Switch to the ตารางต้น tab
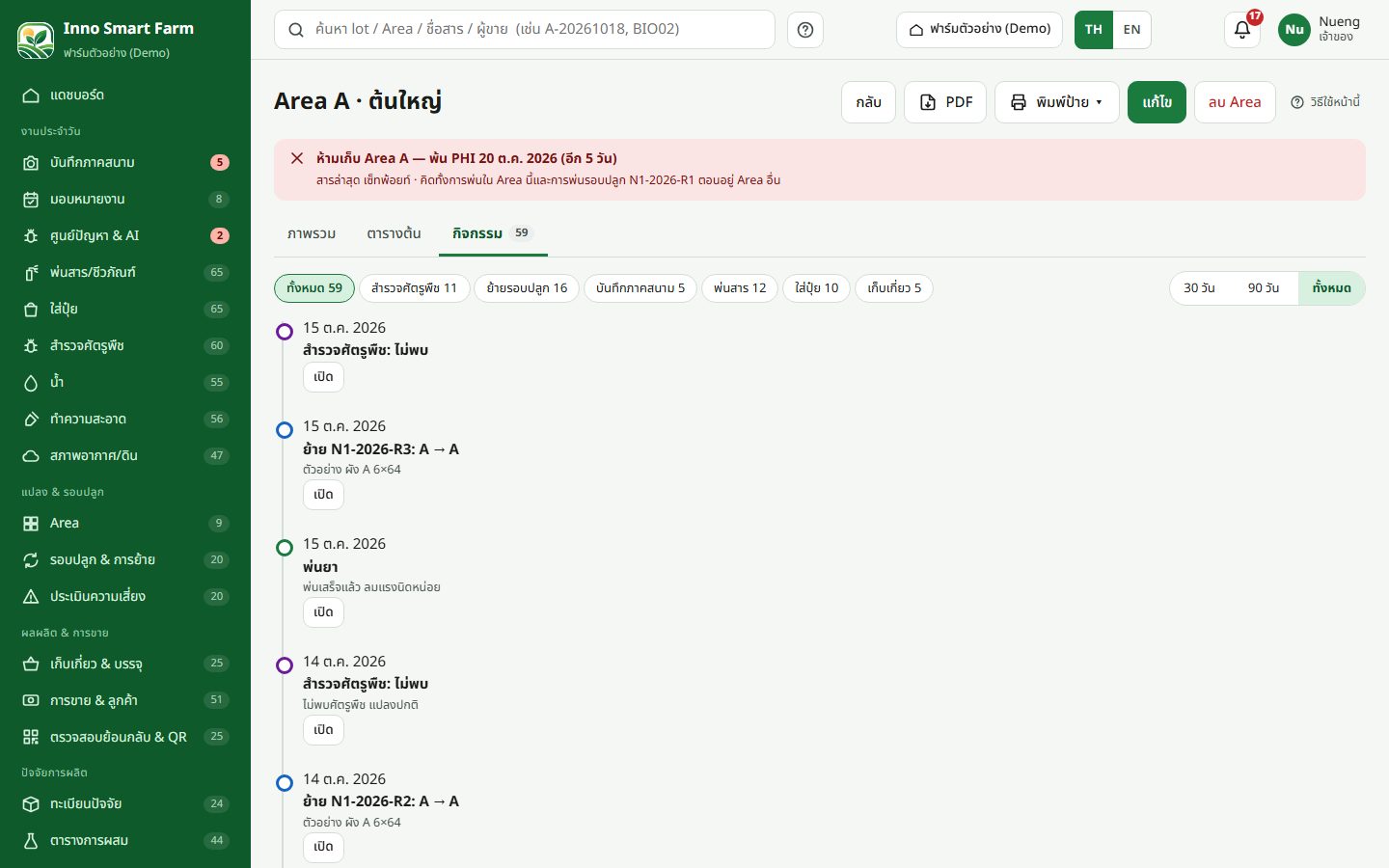 pyautogui.click(x=394, y=233)
